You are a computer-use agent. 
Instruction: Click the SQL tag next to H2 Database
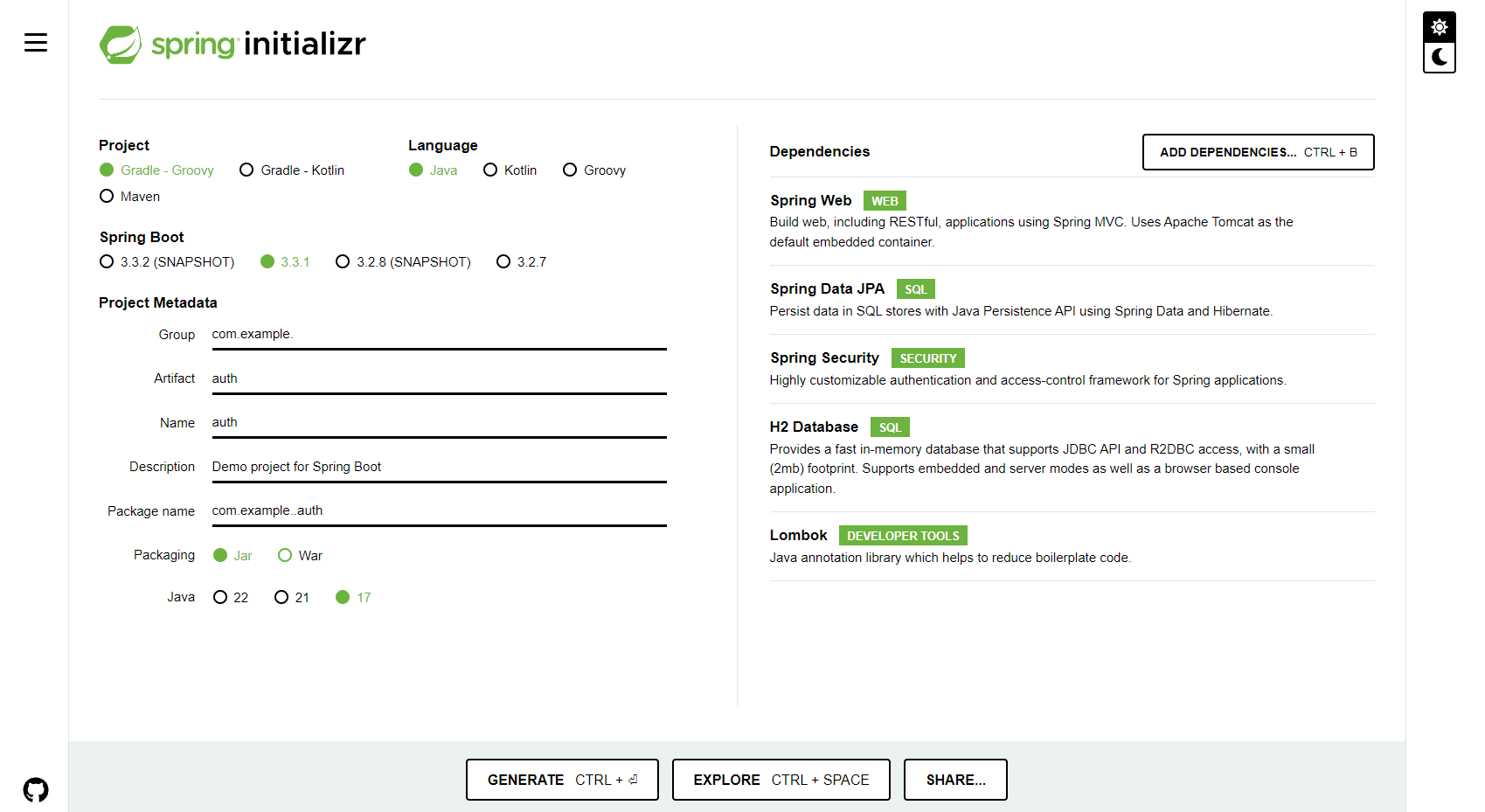(x=890, y=427)
